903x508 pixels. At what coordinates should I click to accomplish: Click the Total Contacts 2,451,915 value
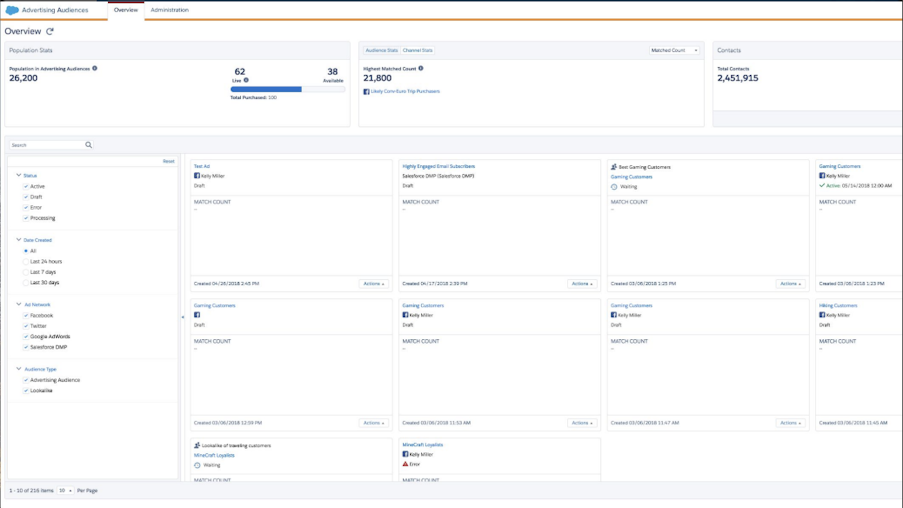pos(738,78)
